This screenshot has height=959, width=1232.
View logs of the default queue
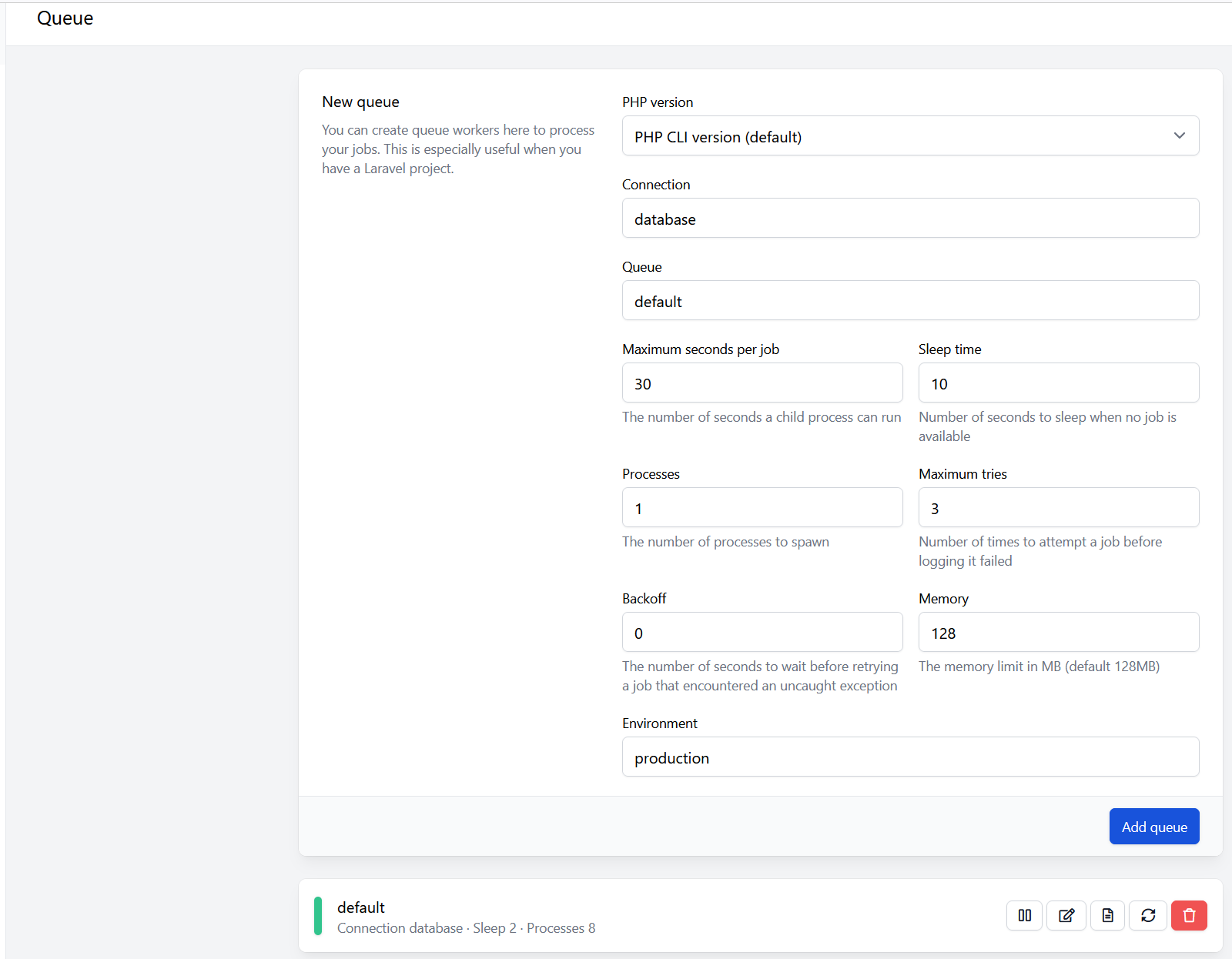click(1107, 915)
